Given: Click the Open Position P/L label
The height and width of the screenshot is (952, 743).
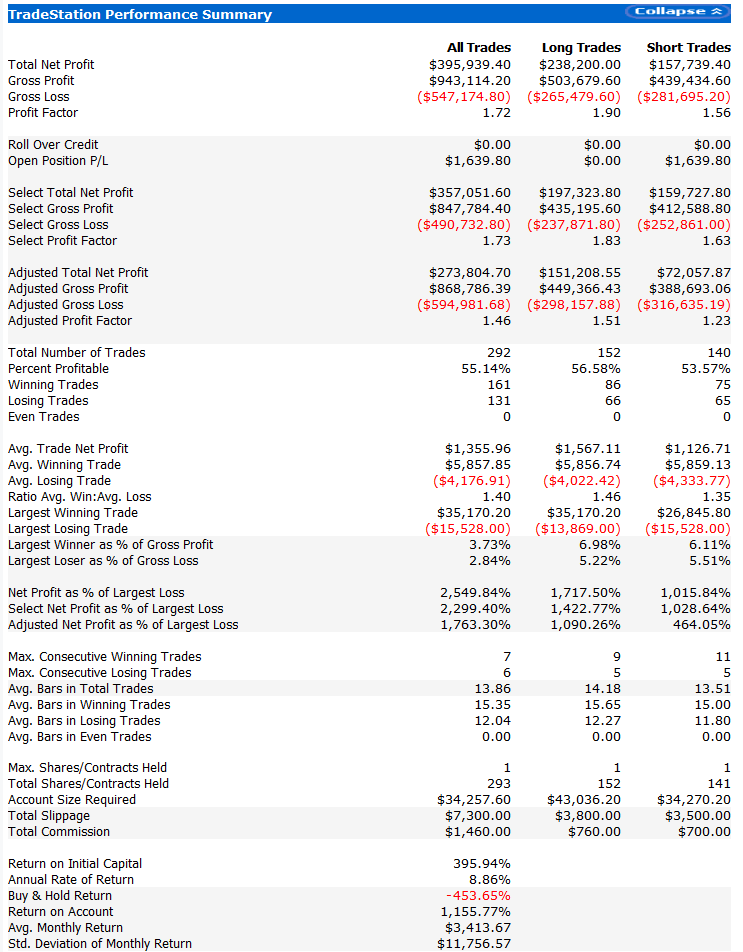Looking at the screenshot, I should pos(53,159).
